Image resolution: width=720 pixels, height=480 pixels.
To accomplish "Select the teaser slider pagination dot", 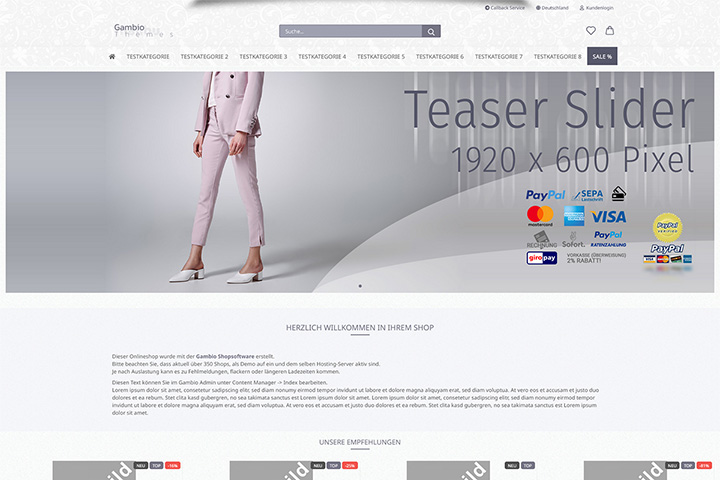I will (x=360, y=286).
